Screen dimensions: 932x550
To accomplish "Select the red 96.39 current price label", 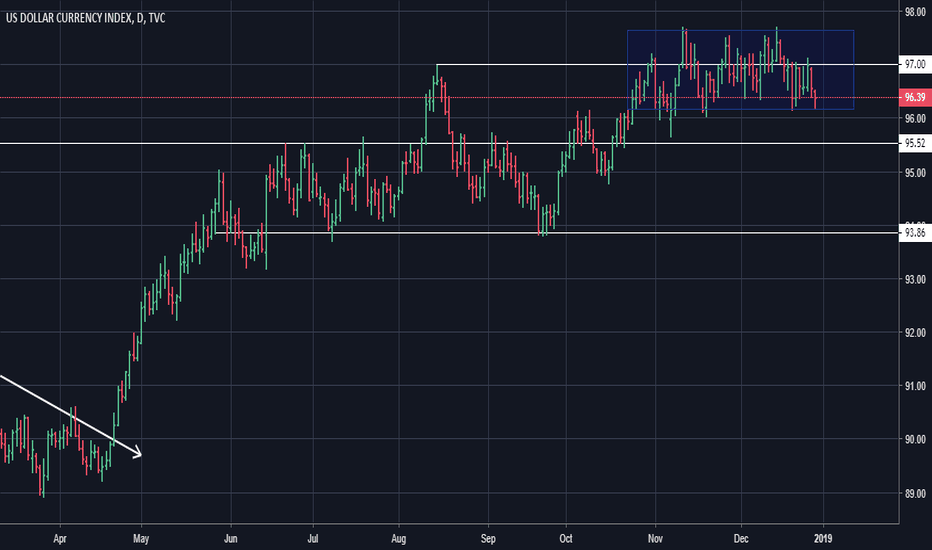I will pyautogui.click(x=915, y=98).
